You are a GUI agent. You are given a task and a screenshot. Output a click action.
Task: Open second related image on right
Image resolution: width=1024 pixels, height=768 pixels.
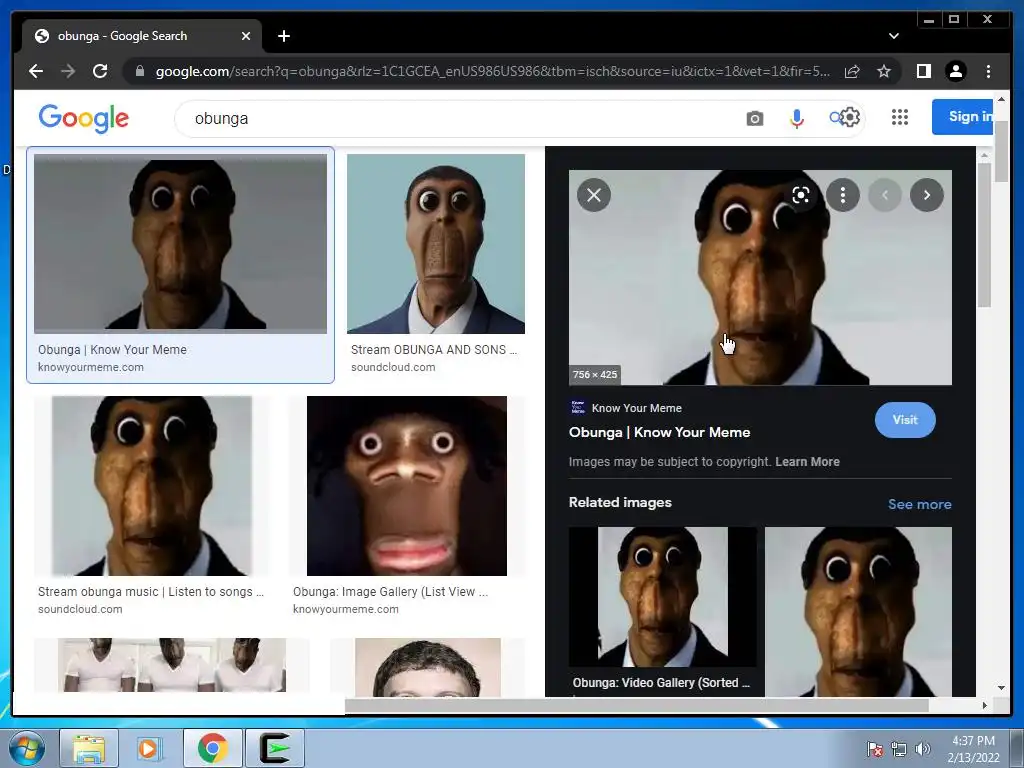pyautogui.click(x=858, y=611)
